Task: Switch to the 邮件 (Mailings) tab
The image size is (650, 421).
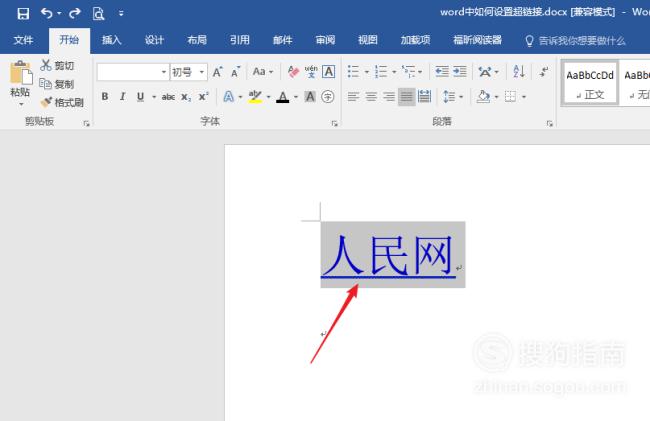Action: 283,40
